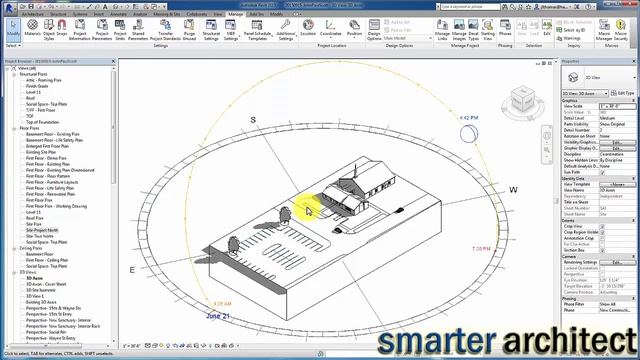Click Edit for Graphic Display Options

617,149
